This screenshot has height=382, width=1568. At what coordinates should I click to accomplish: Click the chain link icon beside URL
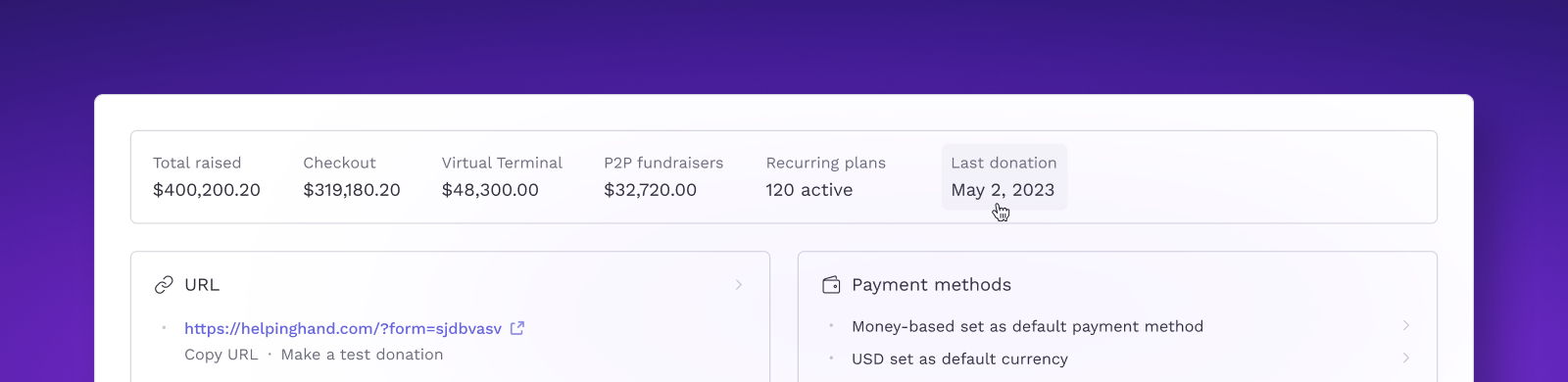pos(164,285)
